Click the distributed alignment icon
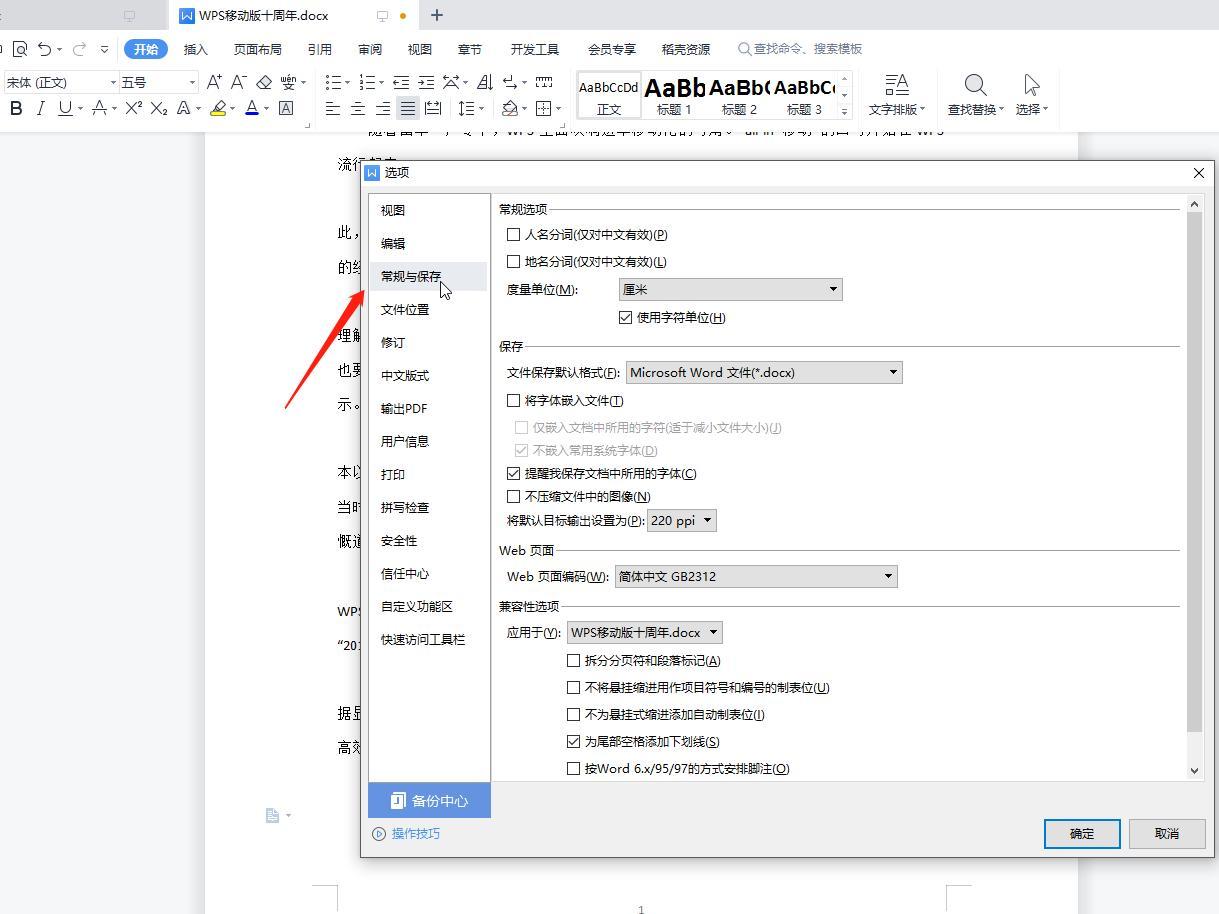 (433, 108)
